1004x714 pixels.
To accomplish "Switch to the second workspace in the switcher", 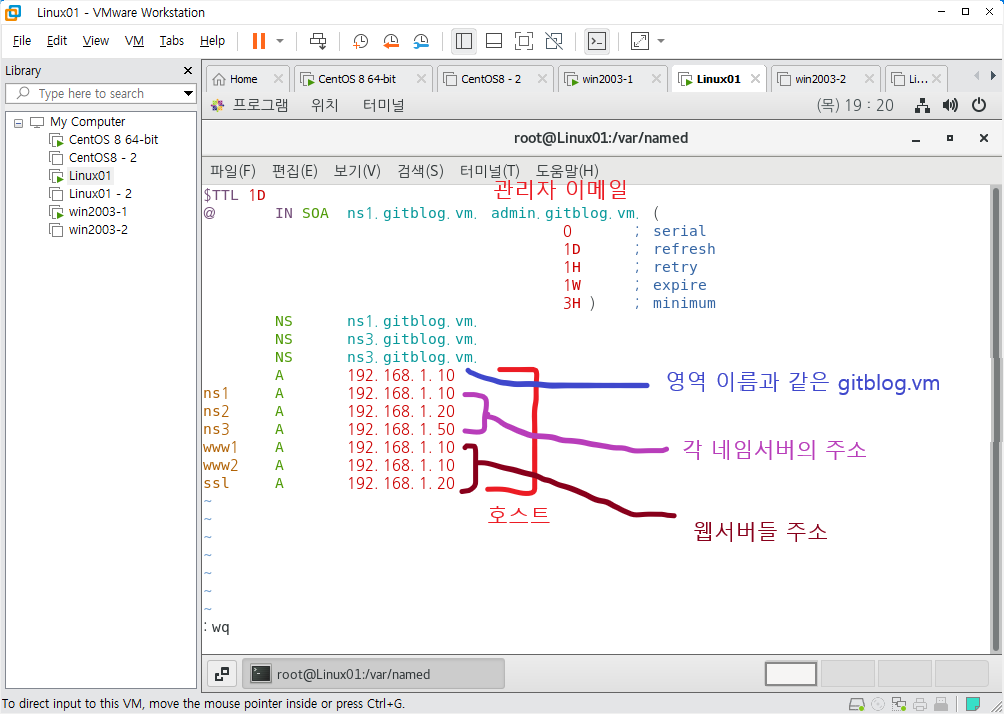I will click(x=847, y=674).
